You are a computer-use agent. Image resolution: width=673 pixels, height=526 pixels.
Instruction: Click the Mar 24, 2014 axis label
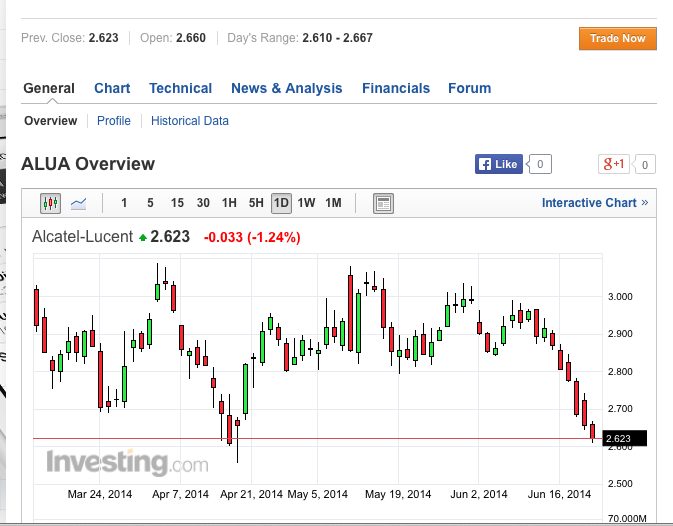click(100, 494)
